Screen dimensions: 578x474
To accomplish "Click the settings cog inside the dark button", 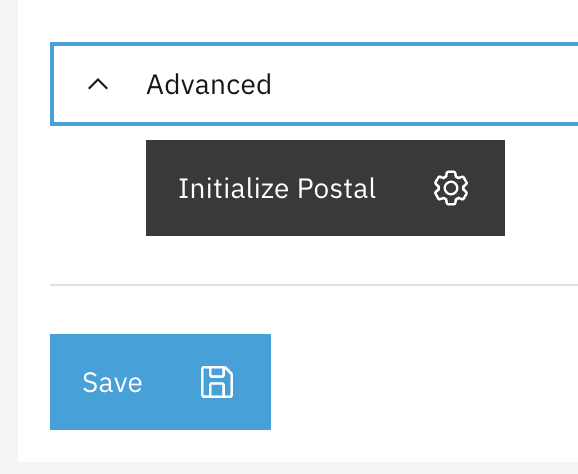I will tap(451, 188).
